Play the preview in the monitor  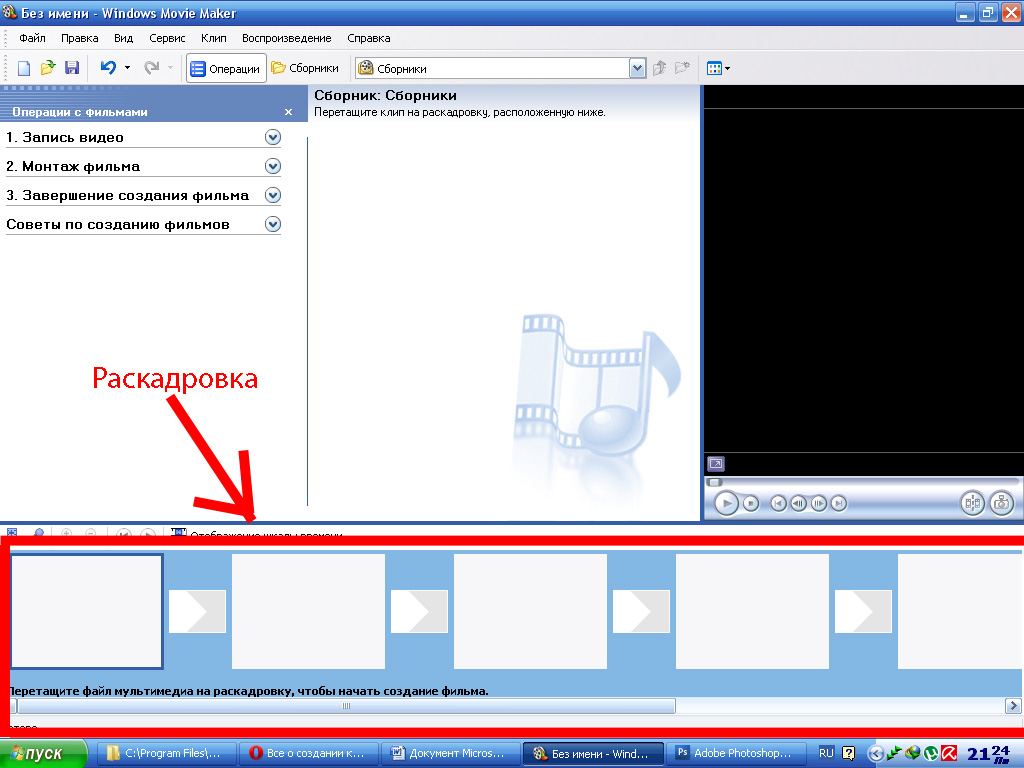[x=726, y=504]
